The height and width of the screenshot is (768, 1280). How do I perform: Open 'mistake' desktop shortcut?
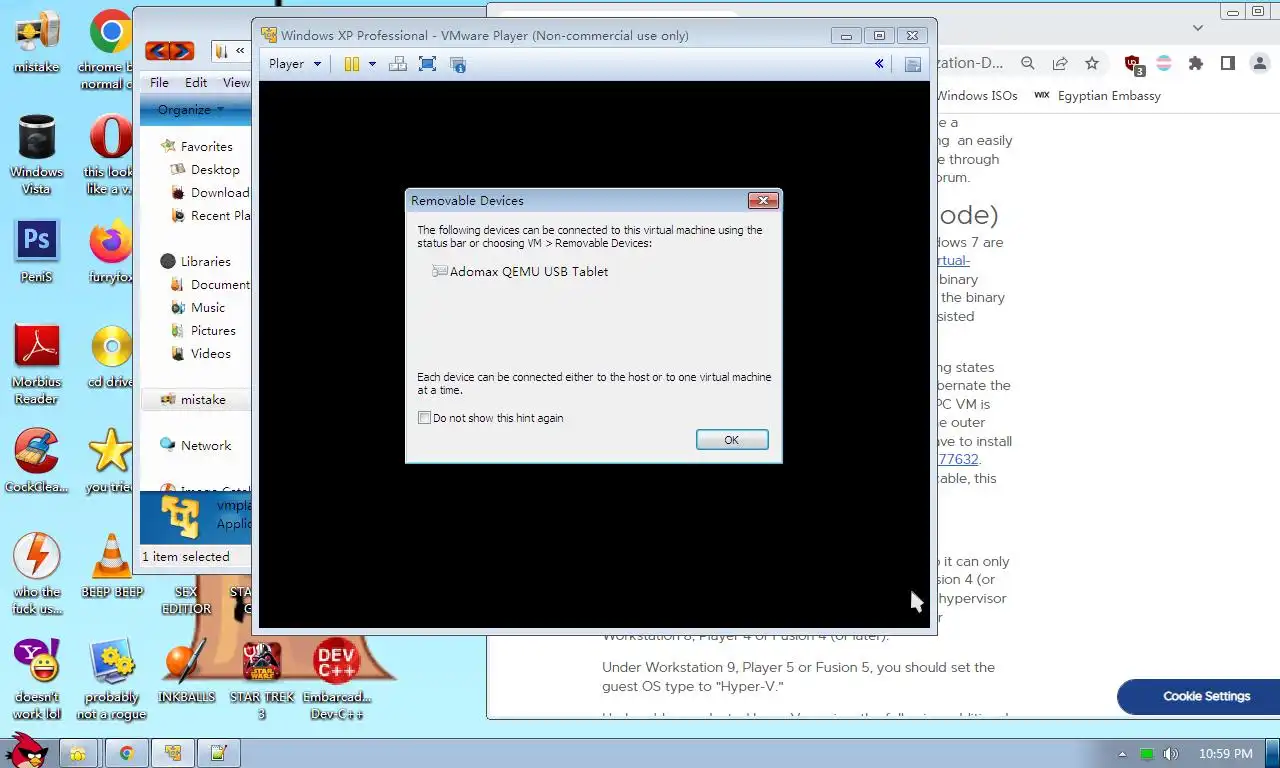coord(36,43)
